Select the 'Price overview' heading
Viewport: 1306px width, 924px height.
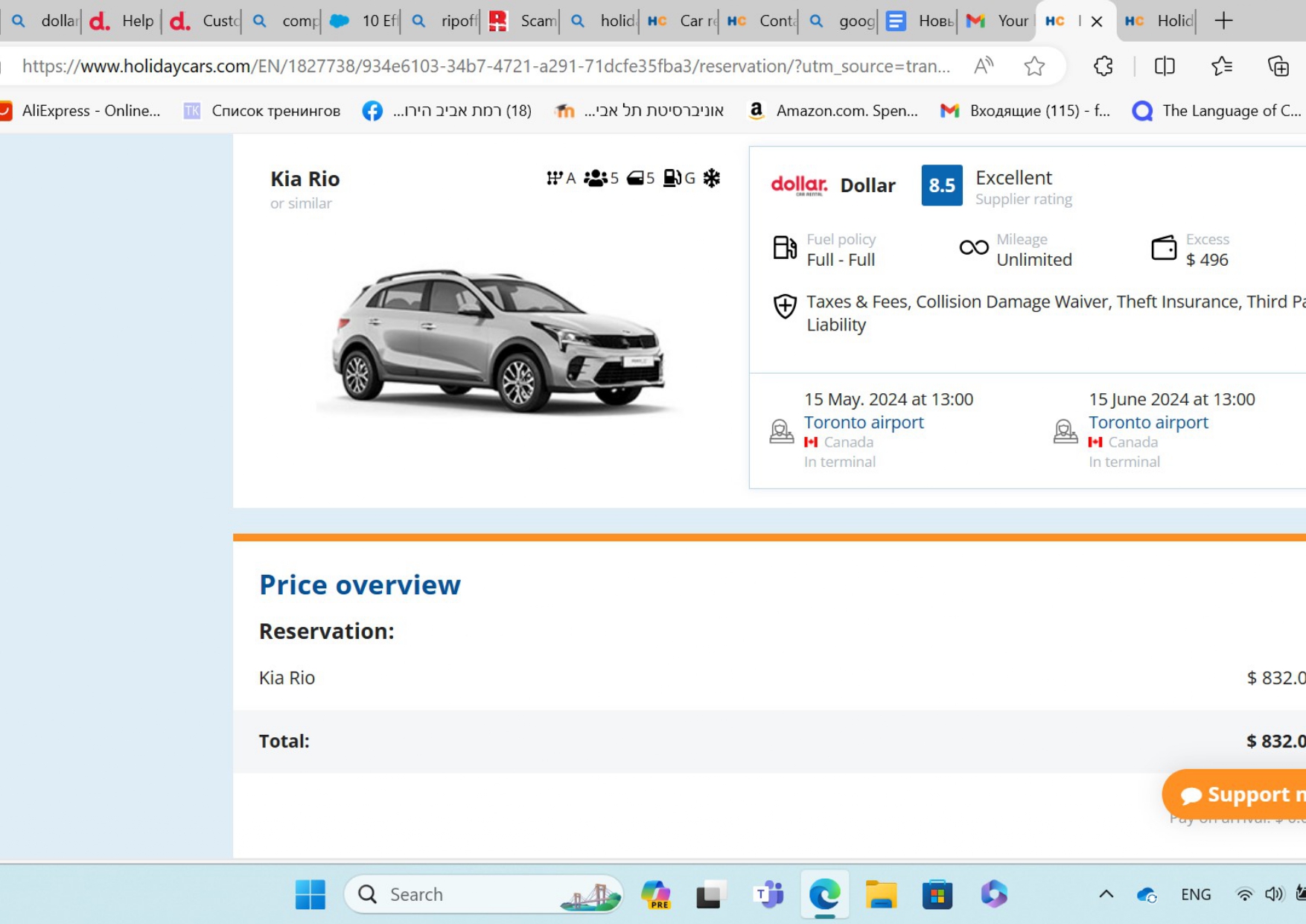[x=360, y=584]
